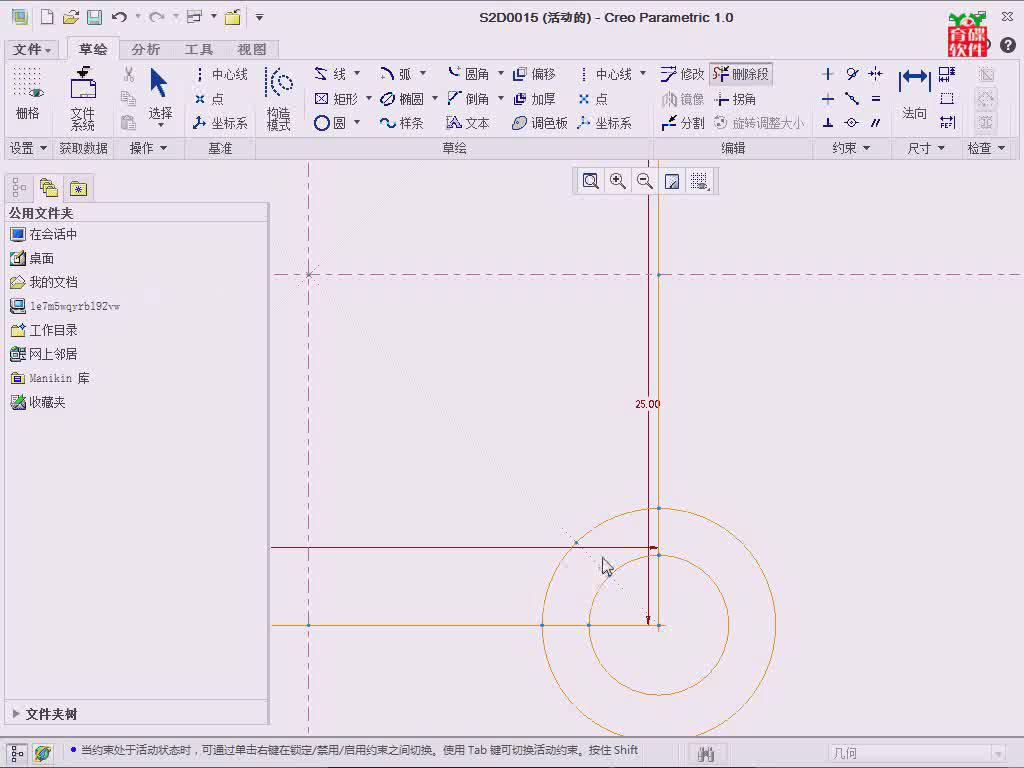Viewport: 1024px width, 768px height.
Task: Select the 样条 spline tool
Action: [x=401, y=123]
